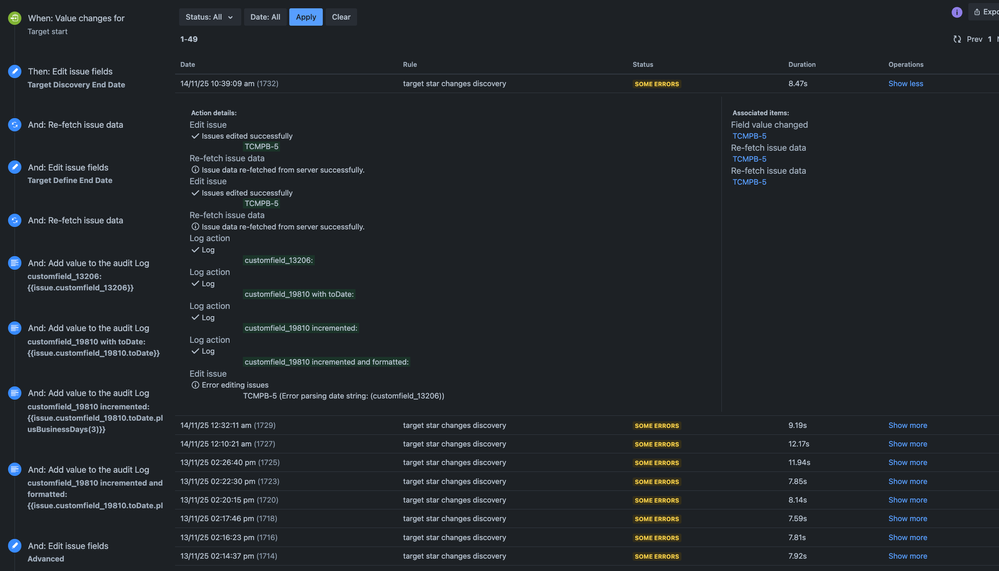Click audit log icon for customfield_19810 incremented step
999x571 pixels.
click(x=15, y=393)
